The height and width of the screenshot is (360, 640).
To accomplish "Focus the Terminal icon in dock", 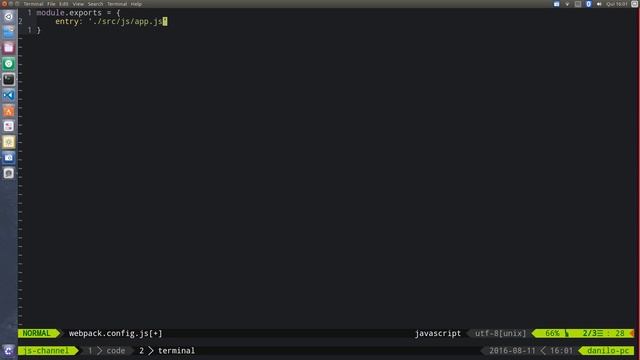I will (x=9, y=79).
